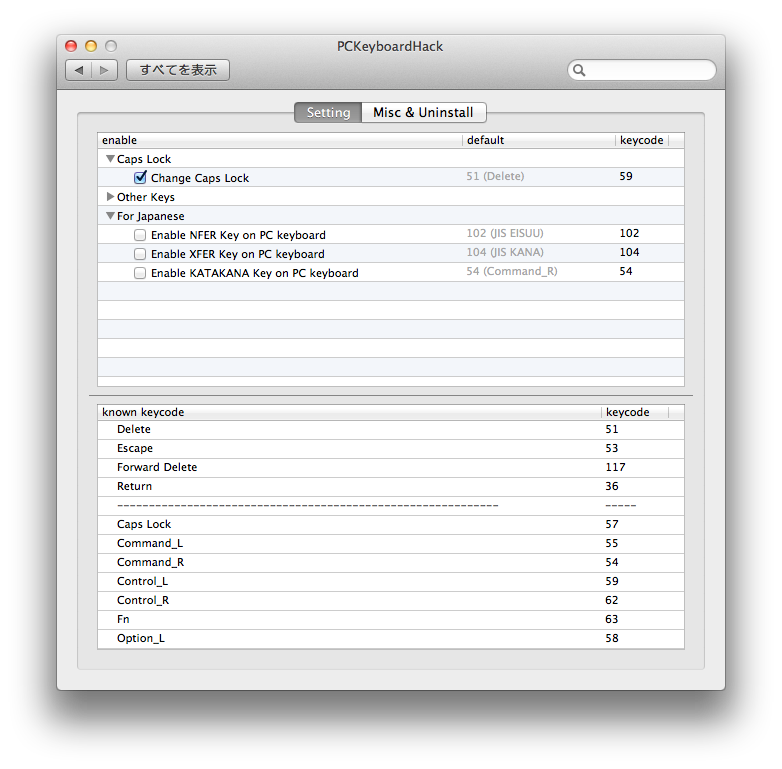The image size is (782, 769).
Task: Minimize the PCKeyboardHack window
Action: click(91, 46)
